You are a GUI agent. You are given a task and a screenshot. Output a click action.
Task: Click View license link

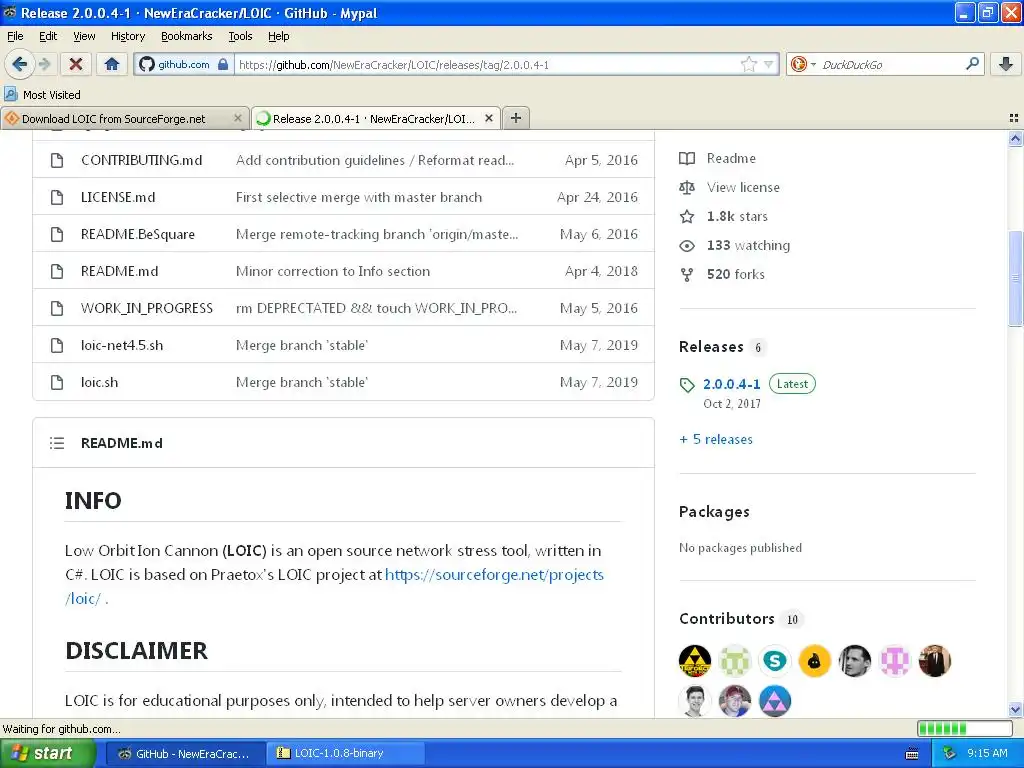tap(743, 187)
